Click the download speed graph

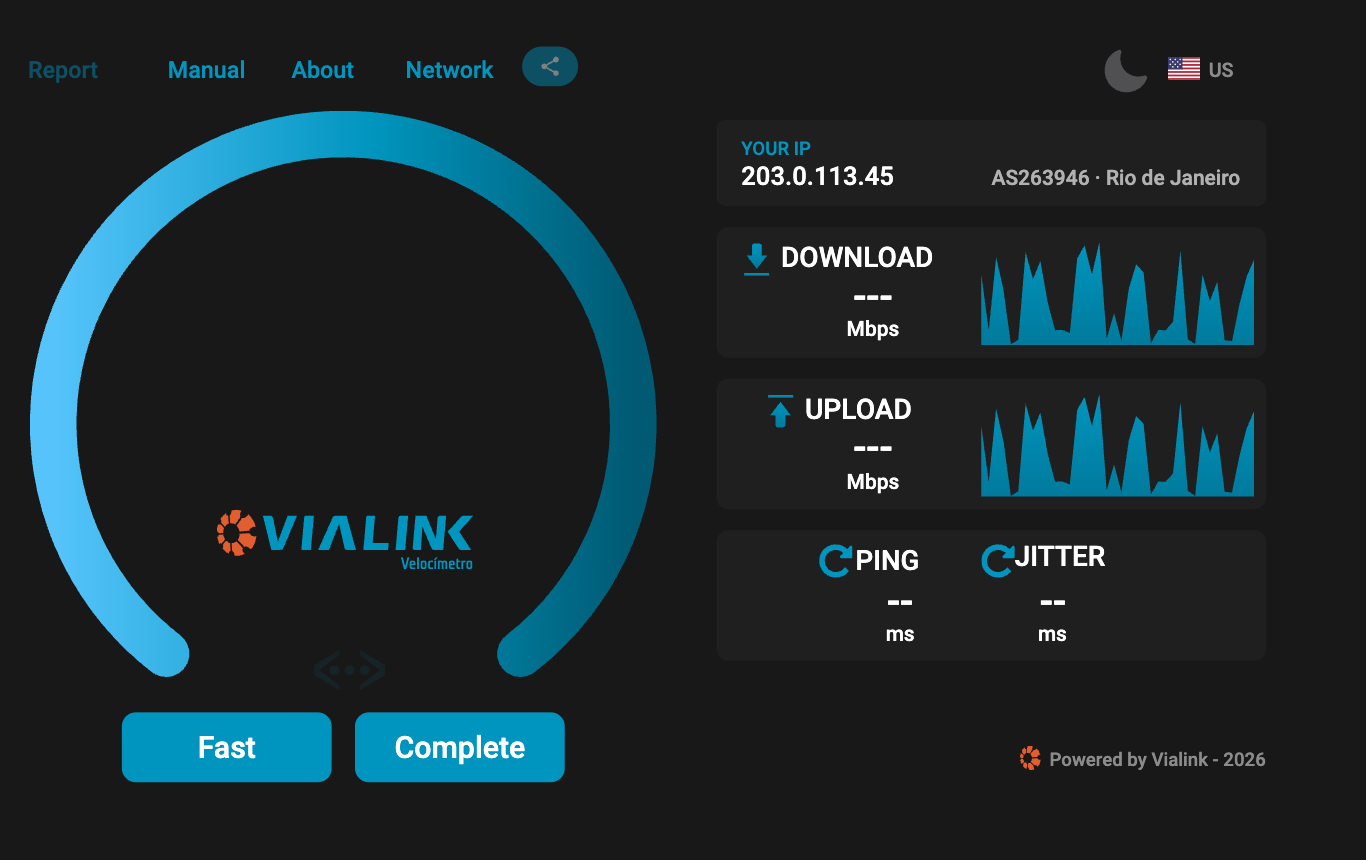(1117, 293)
